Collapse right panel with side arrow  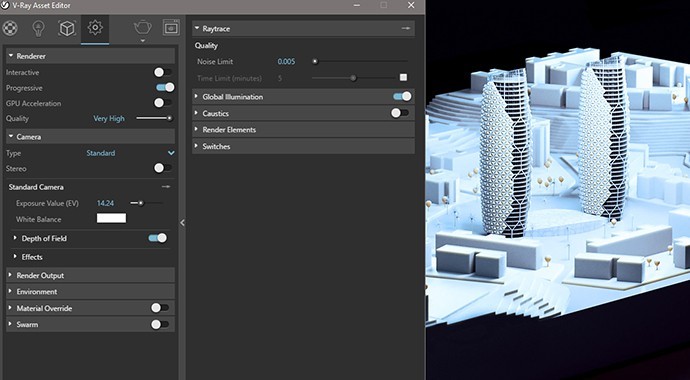(x=182, y=223)
